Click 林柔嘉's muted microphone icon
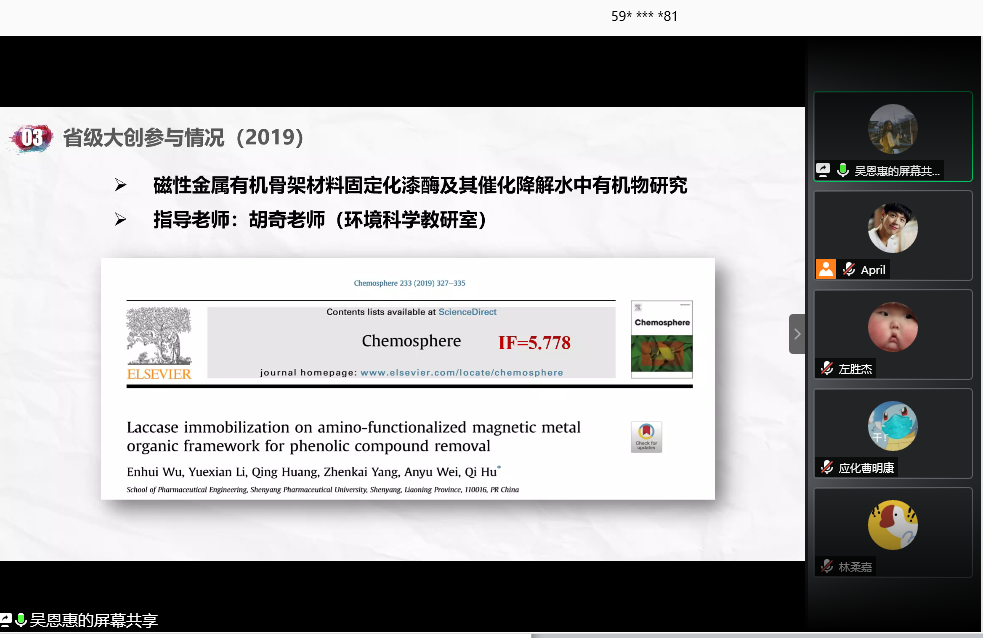983x638 pixels. [827, 566]
